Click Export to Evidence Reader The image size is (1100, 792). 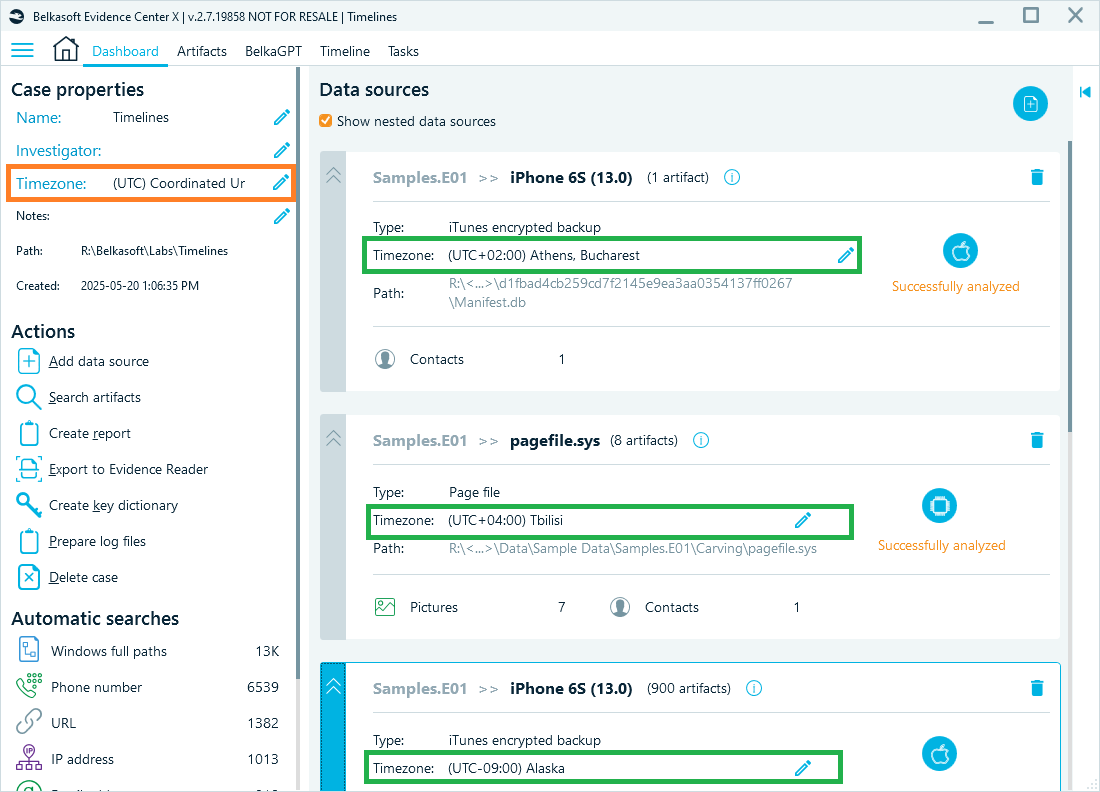(112, 469)
